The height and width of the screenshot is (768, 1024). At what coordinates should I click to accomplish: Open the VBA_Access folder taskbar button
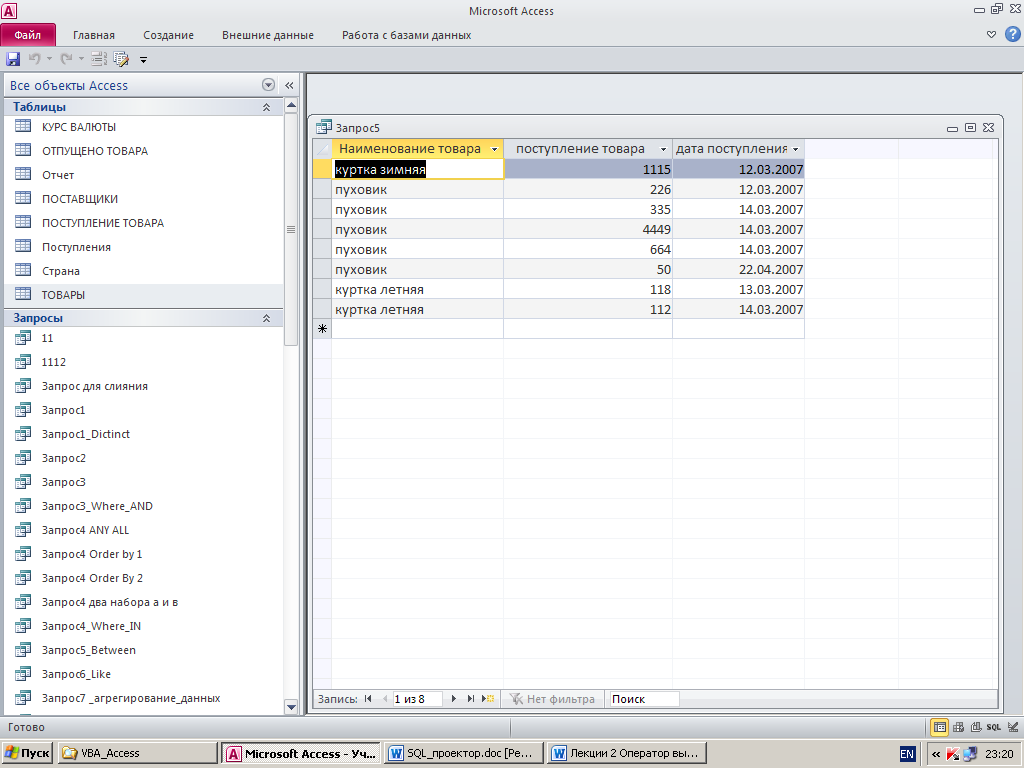point(138,753)
